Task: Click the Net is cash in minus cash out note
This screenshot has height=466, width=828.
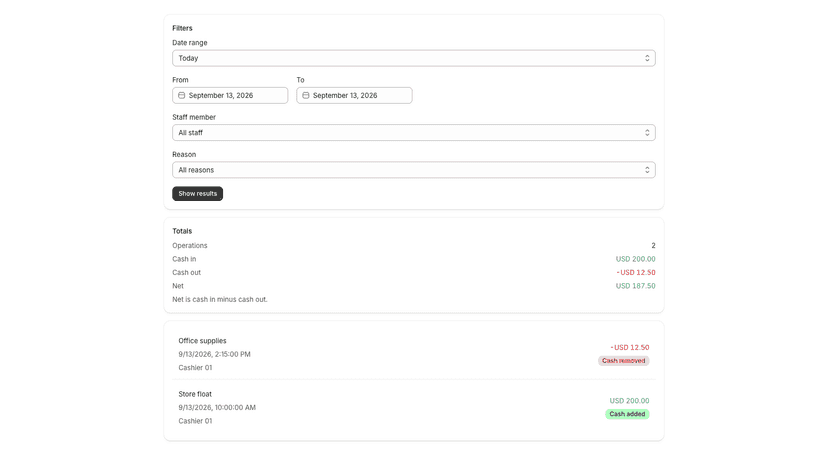Action: [220, 300]
